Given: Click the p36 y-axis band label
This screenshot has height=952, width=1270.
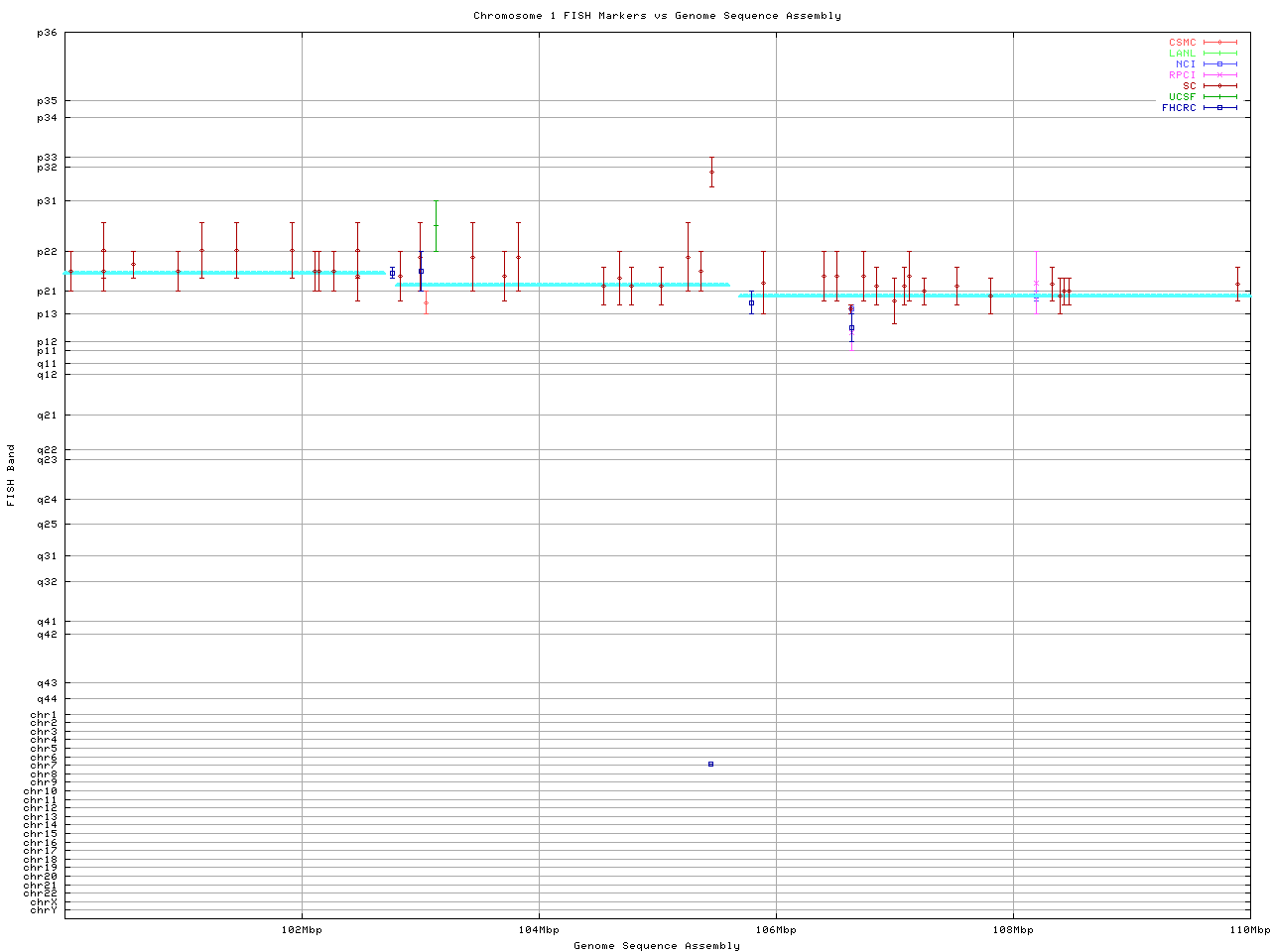Looking at the screenshot, I should 47,33.
